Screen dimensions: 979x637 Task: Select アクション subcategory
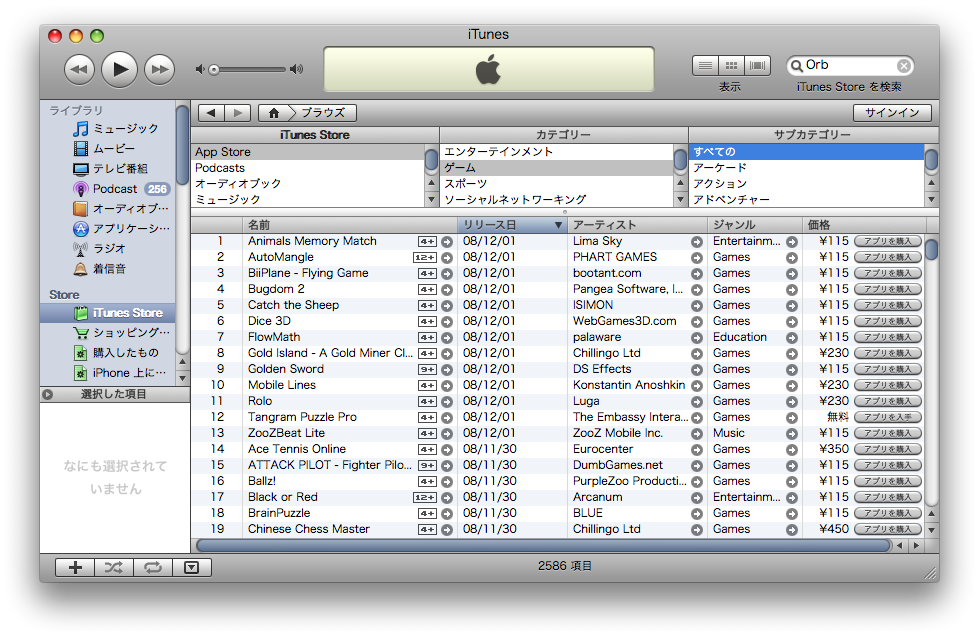[x=806, y=184]
